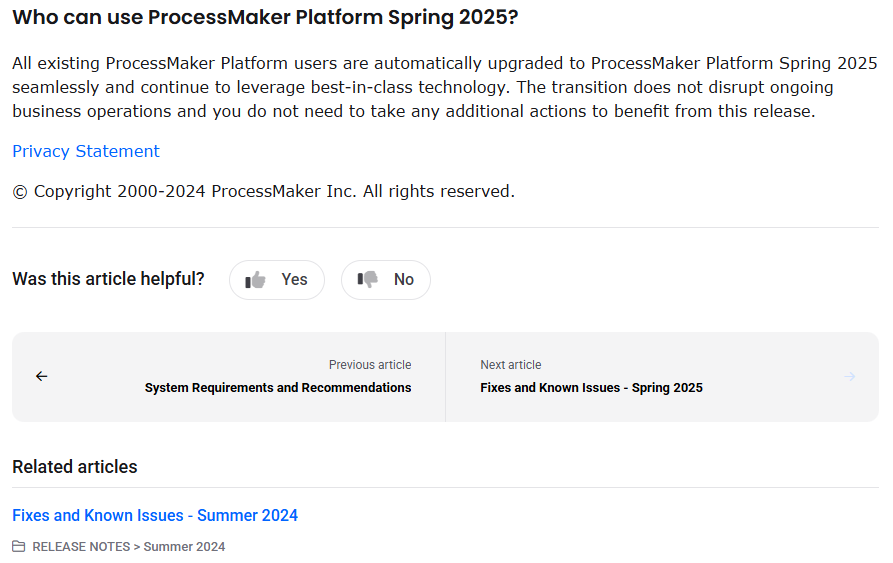This screenshot has width=893, height=563.
Task: Click the Previous article label
Action: tap(370, 365)
